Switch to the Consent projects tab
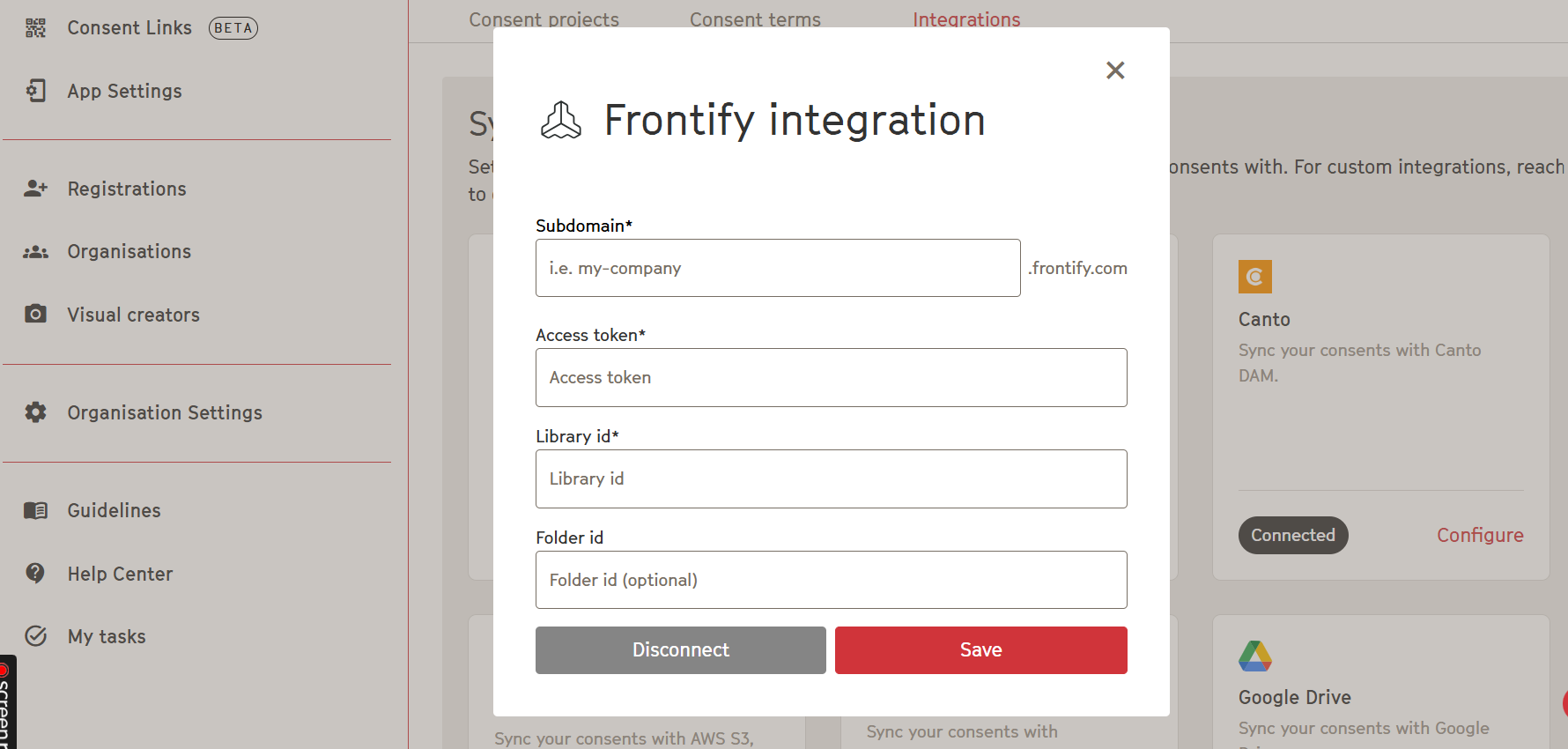Image resolution: width=1568 pixels, height=749 pixels. pyautogui.click(x=544, y=19)
